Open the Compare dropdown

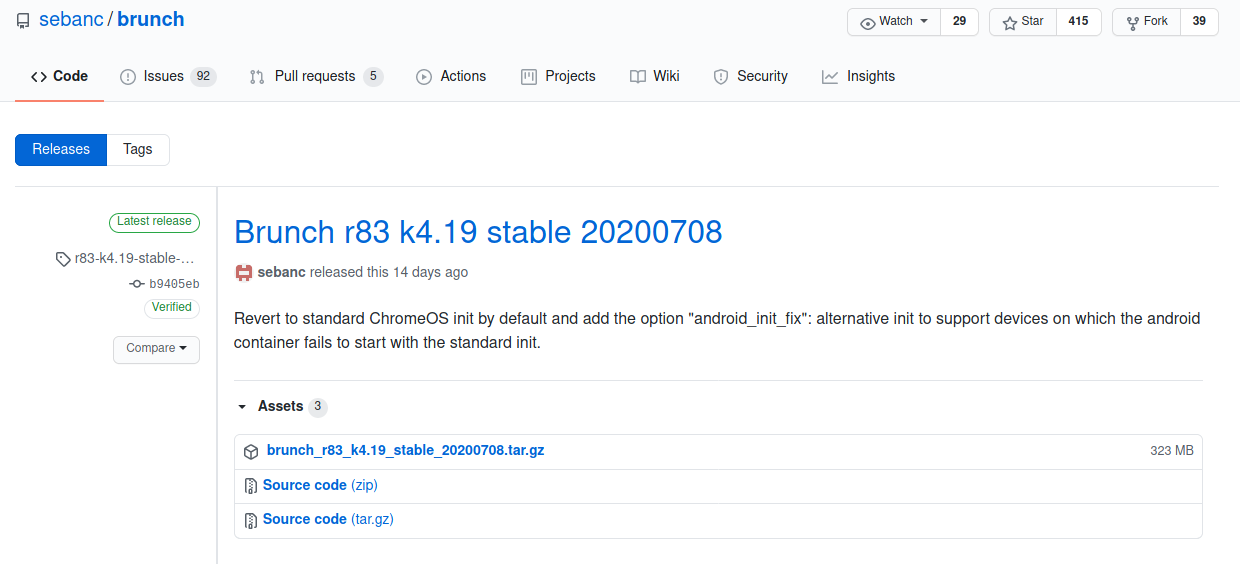point(156,349)
